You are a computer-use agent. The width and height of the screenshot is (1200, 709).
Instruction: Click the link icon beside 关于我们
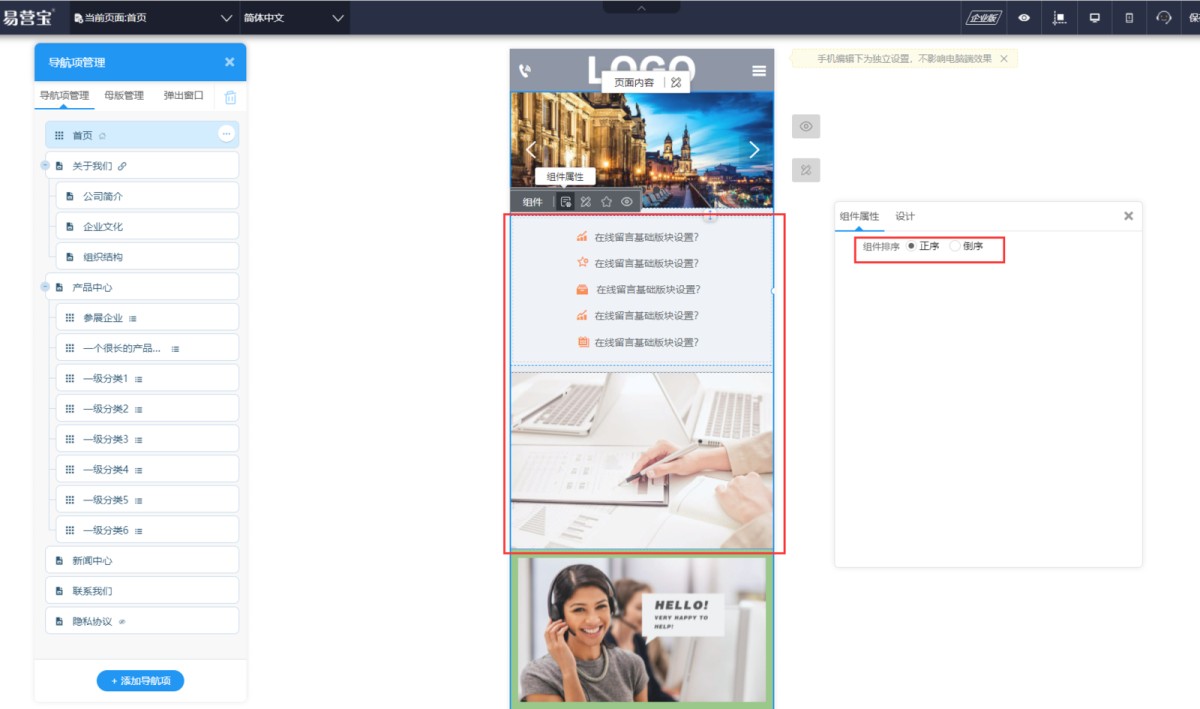pos(122,166)
